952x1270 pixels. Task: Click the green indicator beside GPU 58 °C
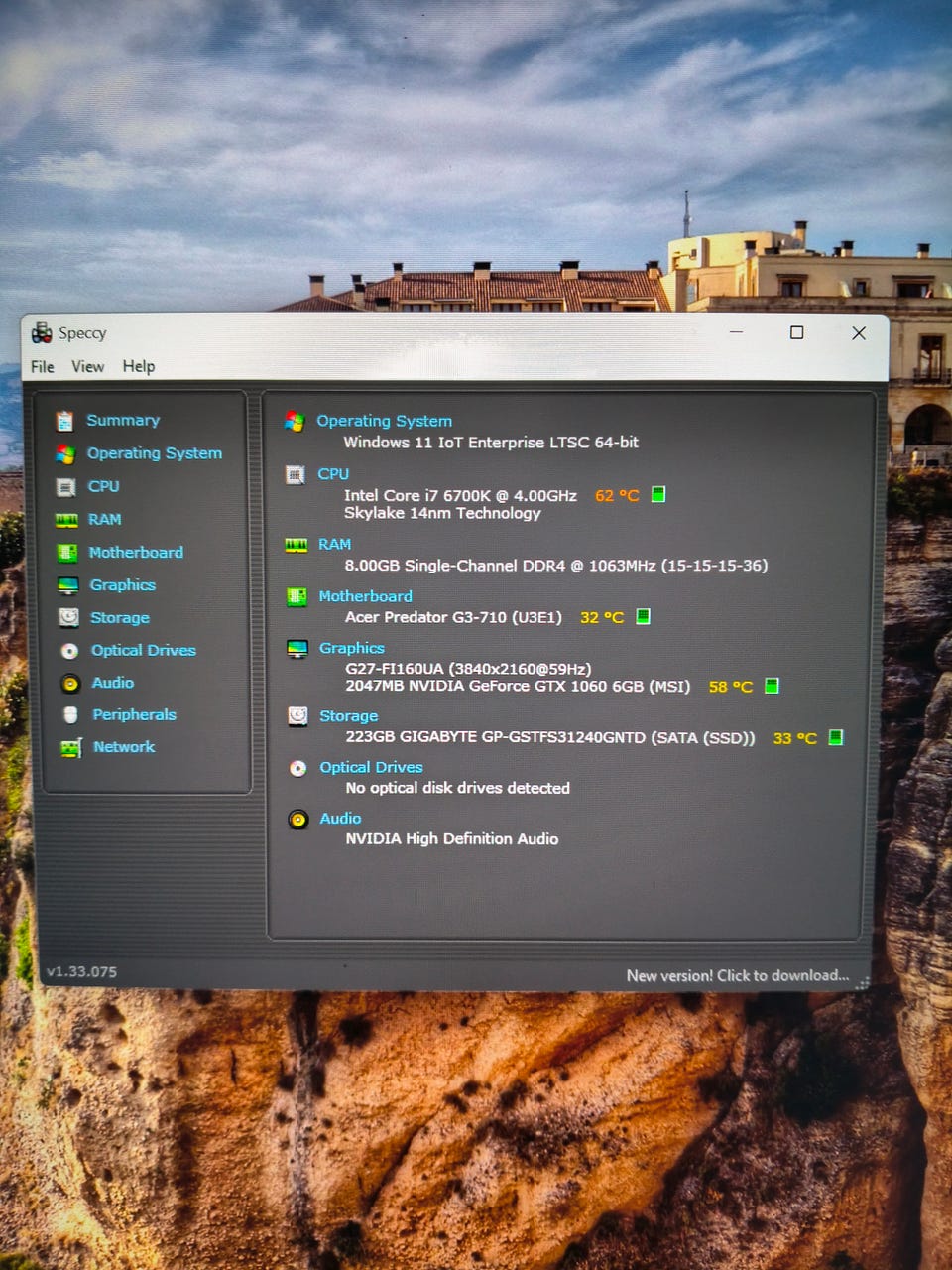[772, 686]
